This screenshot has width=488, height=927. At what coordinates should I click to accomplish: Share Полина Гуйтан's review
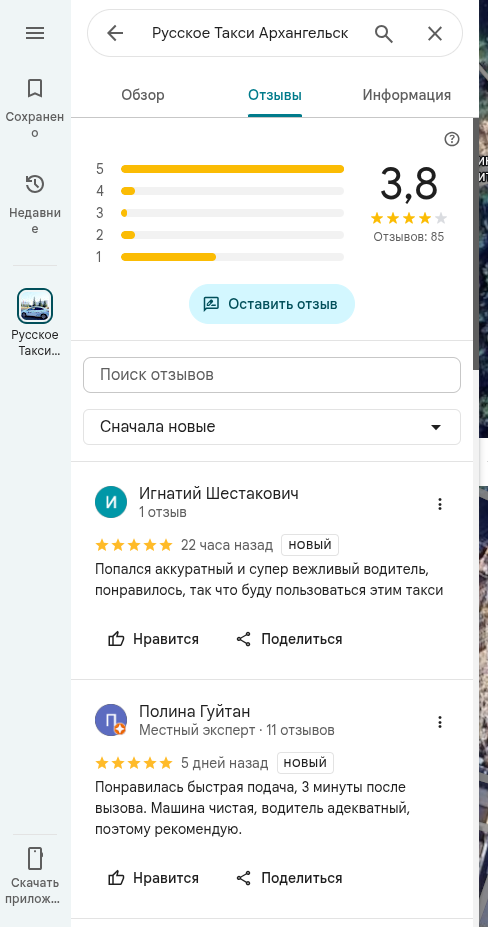tap(289, 878)
